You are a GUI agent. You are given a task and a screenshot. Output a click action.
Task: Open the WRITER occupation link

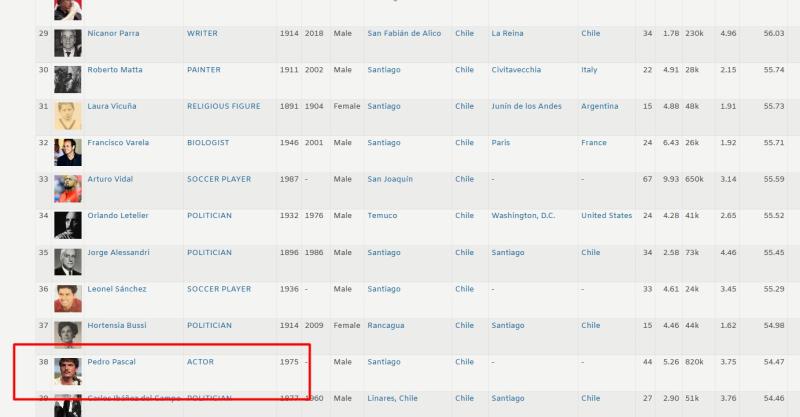point(203,33)
